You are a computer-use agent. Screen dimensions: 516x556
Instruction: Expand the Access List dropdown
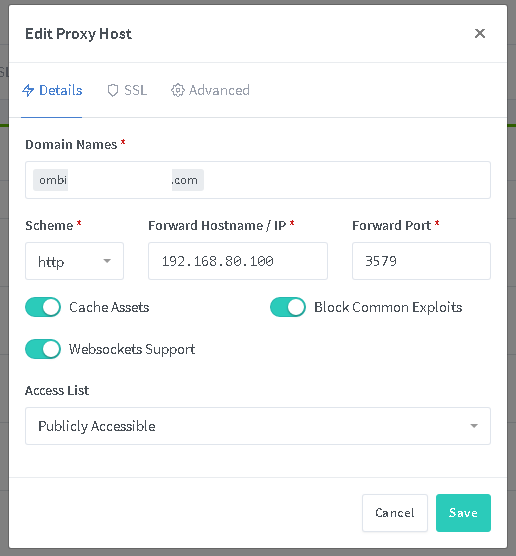point(258,426)
